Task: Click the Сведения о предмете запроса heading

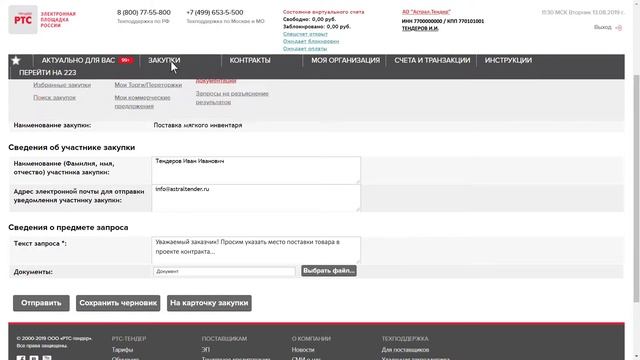Action: click(68, 227)
